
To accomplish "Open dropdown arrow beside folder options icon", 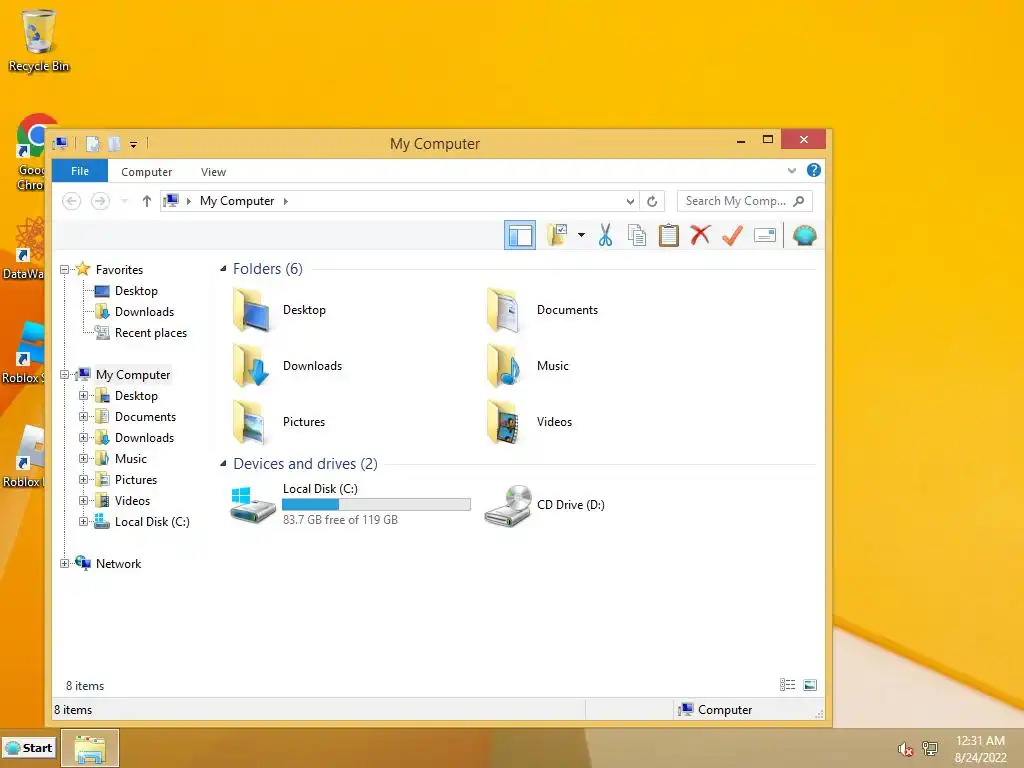I will [581, 235].
